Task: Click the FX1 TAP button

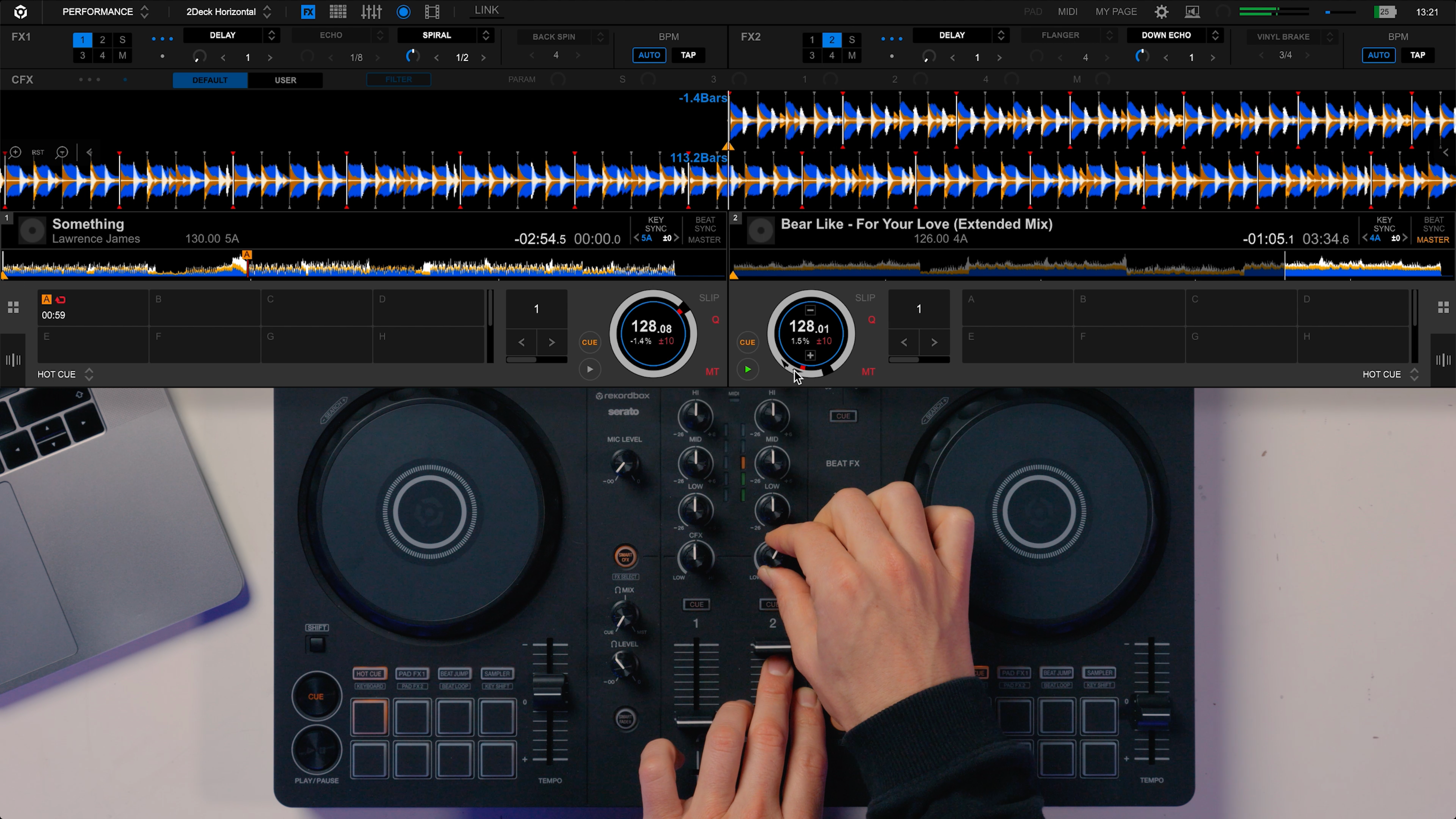Action: click(x=688, y=55)
